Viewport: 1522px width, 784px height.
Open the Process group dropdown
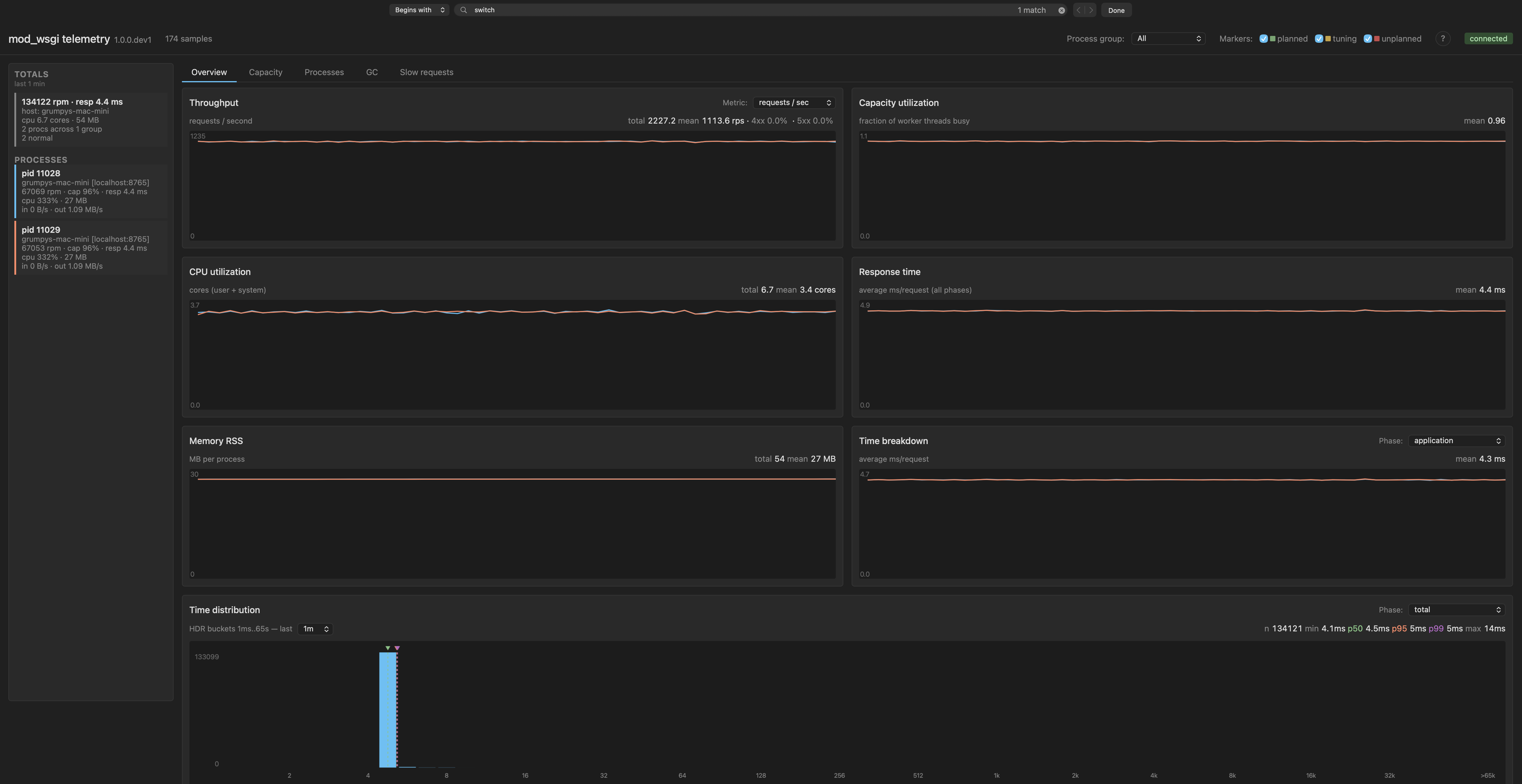pyautogui.click(x=1168, y=38)
